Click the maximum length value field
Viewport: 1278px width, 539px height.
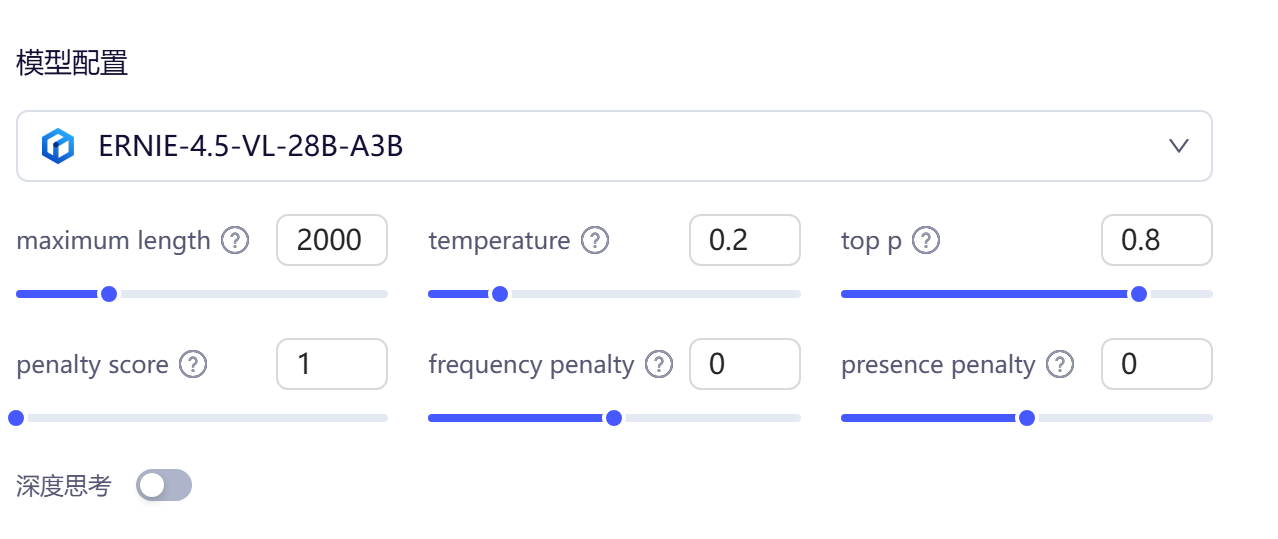[x=332, y=240]
